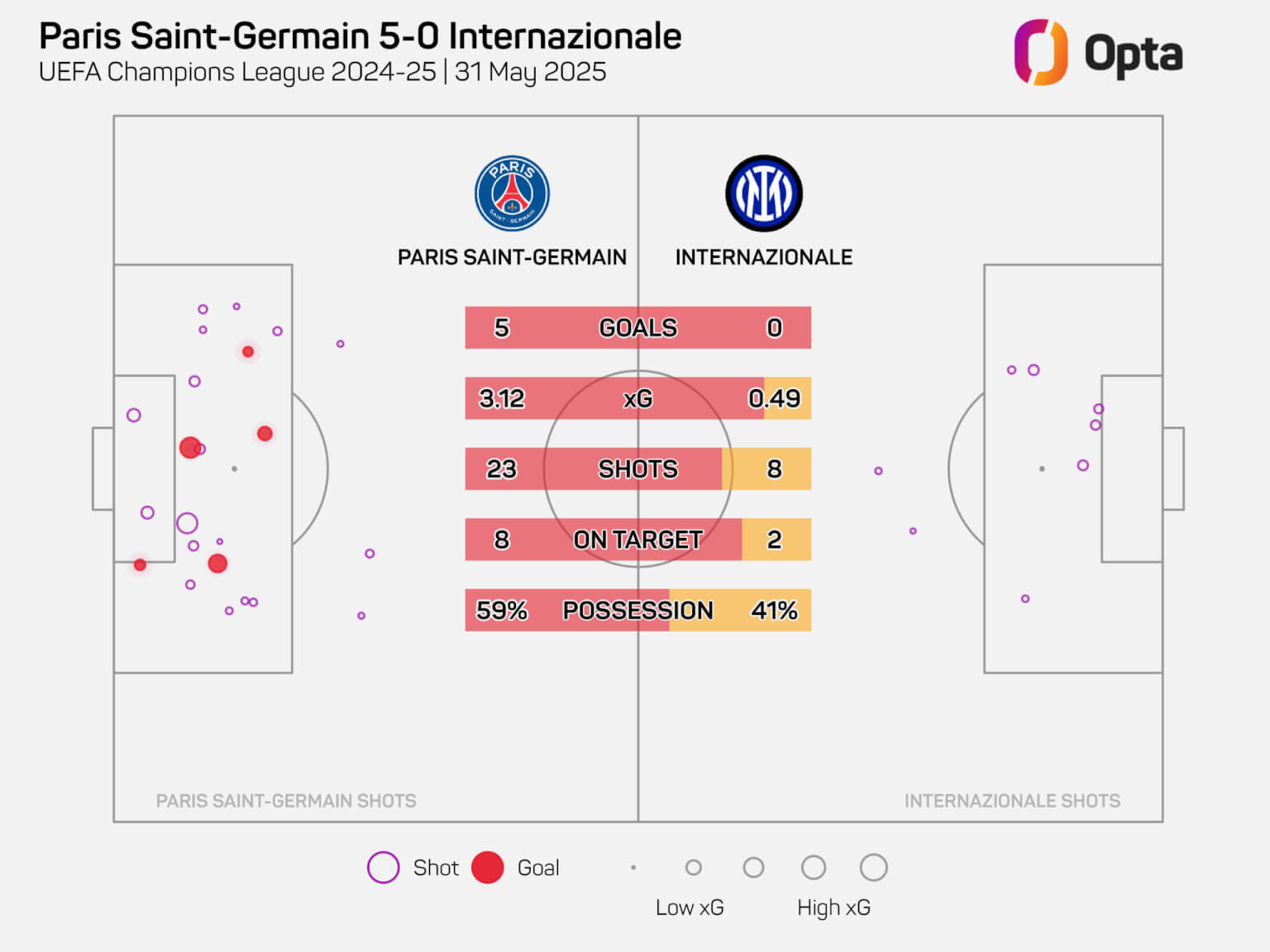Image resolution: width=1270 pixels, height=952 pixels.
Task: Click the ON TARGET stat label
Action: pos(637,540)
